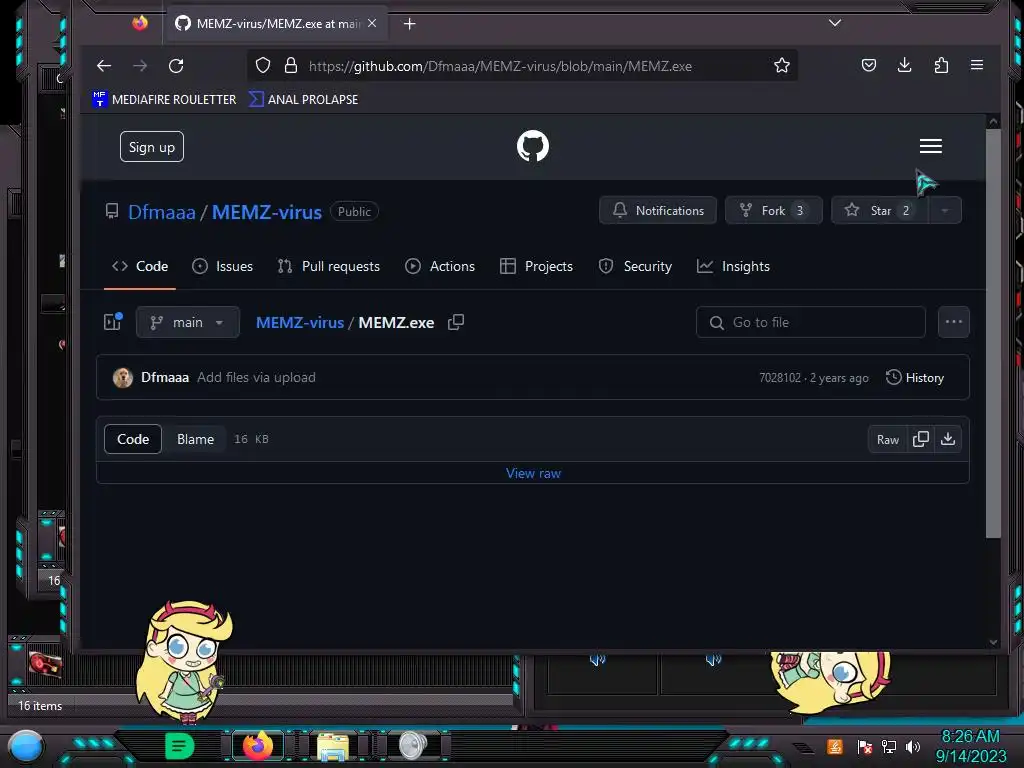This screenshot has height=768, width=1024.
Task: Open the Start orb on taskbar
Action: click(27, 746)
